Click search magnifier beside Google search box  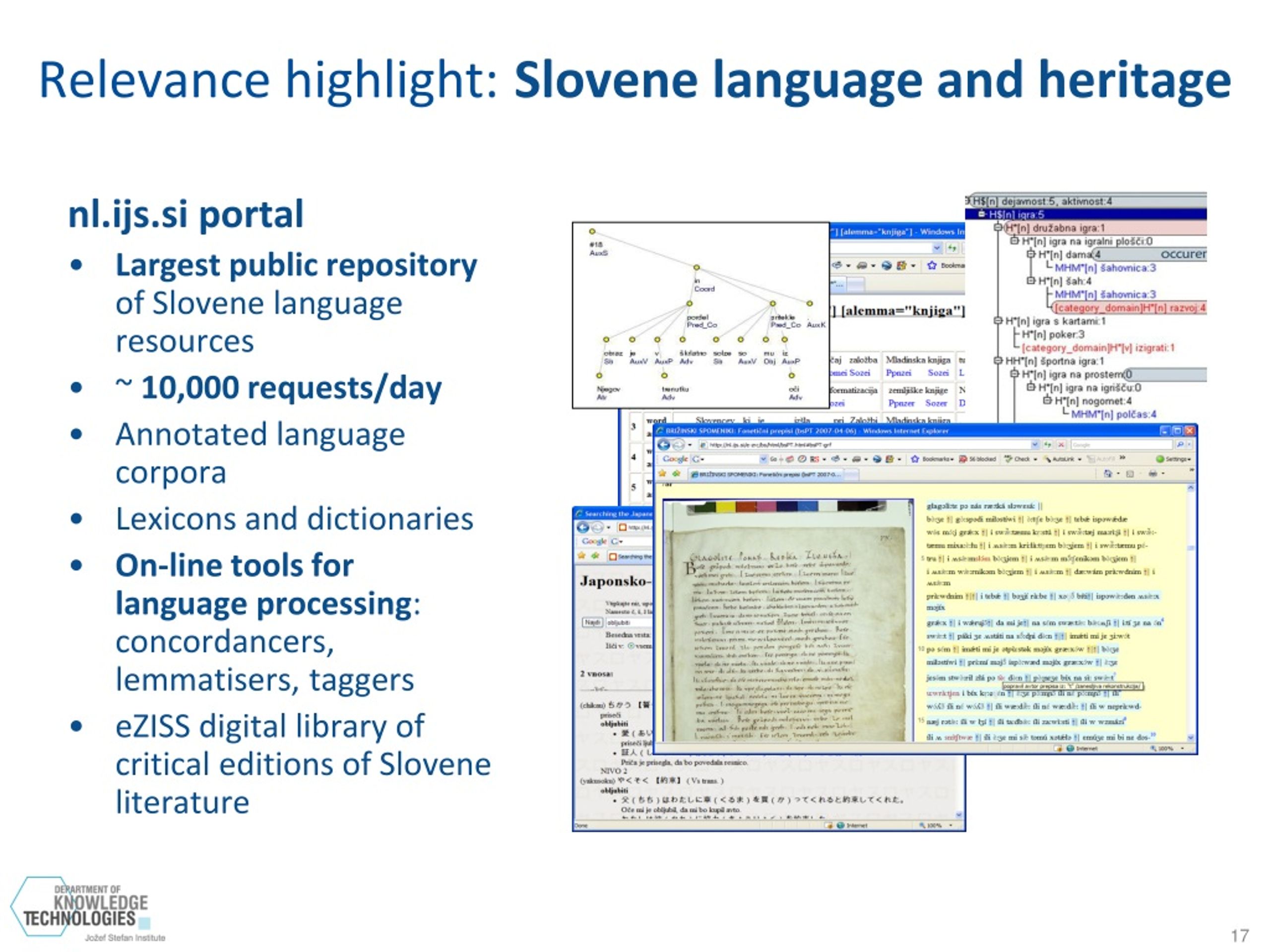click(x=1180, y=445)
